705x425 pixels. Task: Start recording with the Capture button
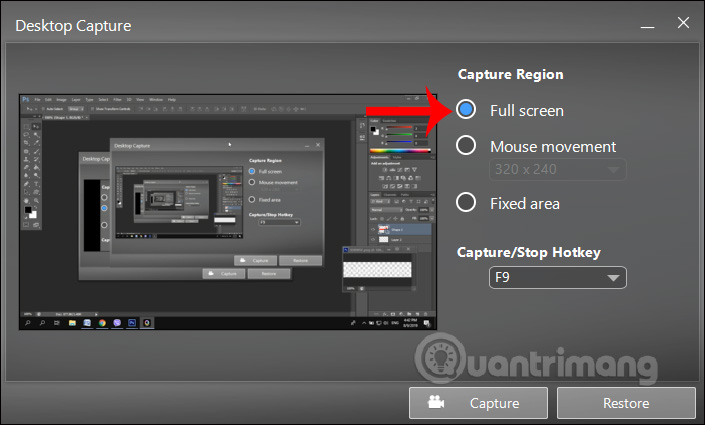pos(478,403)
